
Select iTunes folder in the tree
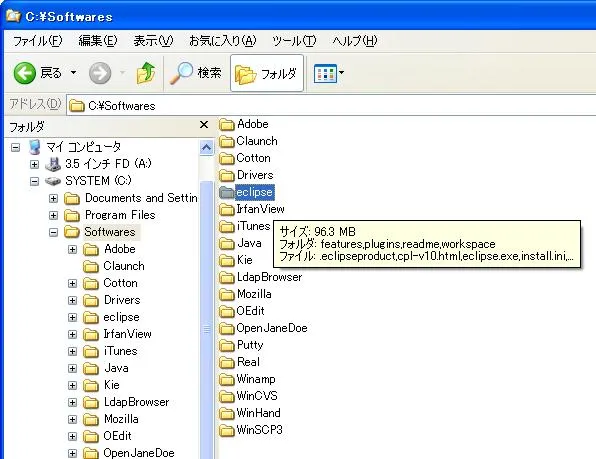(120, 351)
